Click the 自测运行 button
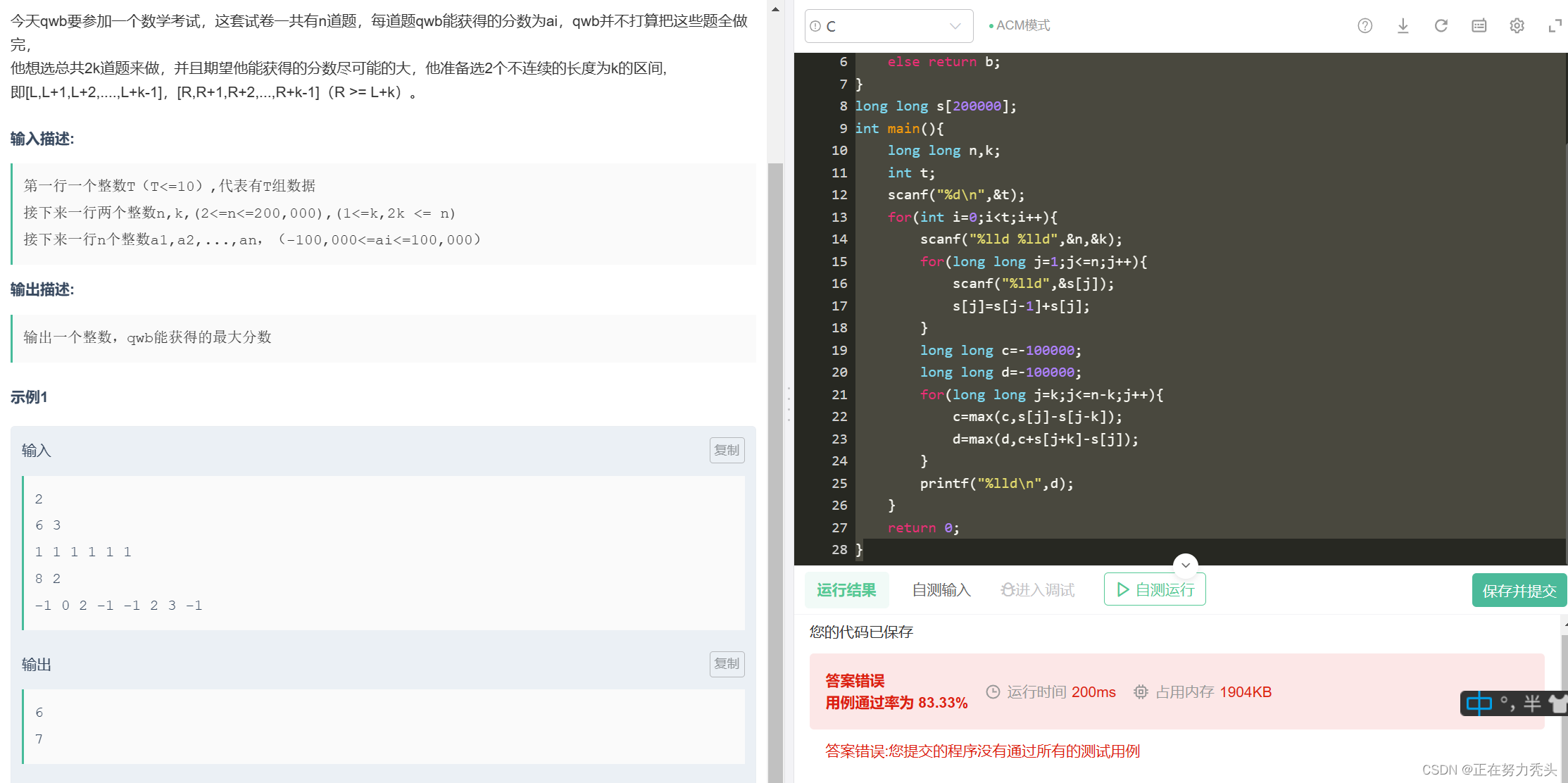Viewport: 1568px width, 783px height. click(1155, 589)
